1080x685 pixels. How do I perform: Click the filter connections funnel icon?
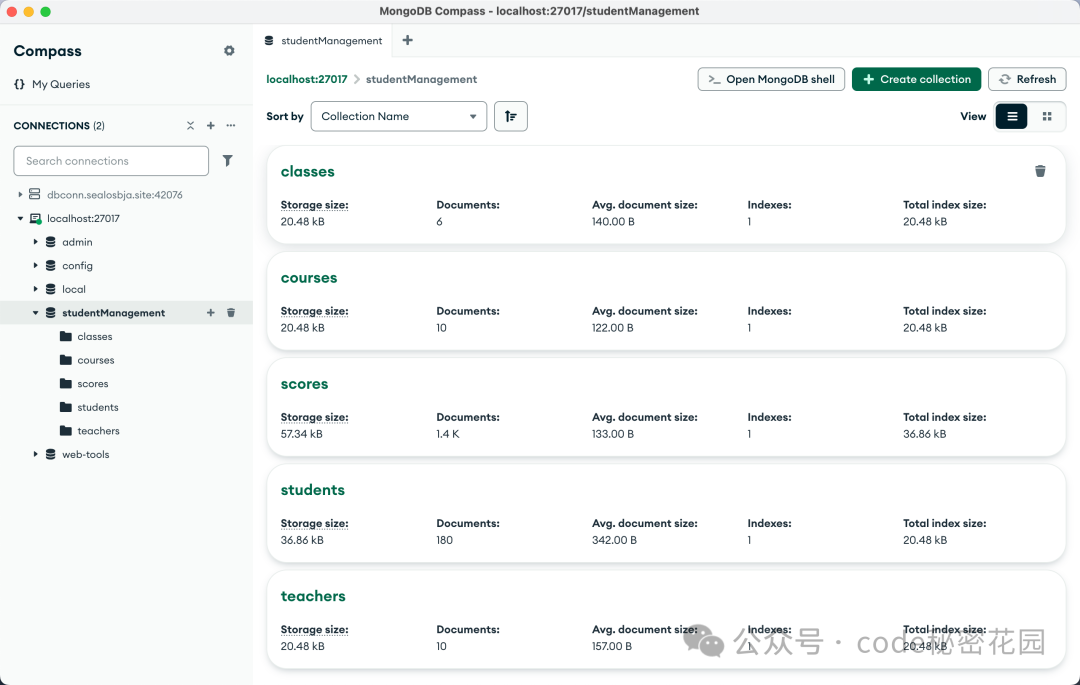[228, 160]
